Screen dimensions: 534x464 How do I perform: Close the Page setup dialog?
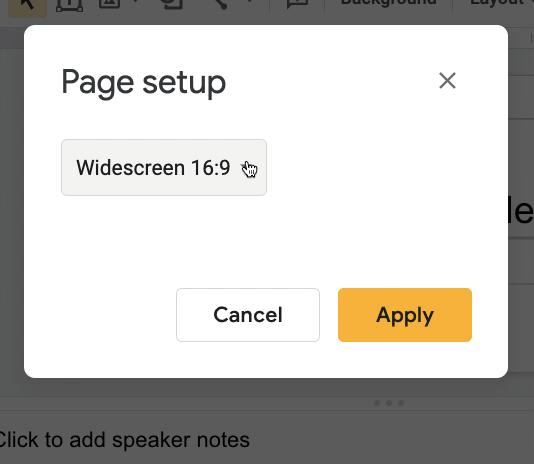447,81
